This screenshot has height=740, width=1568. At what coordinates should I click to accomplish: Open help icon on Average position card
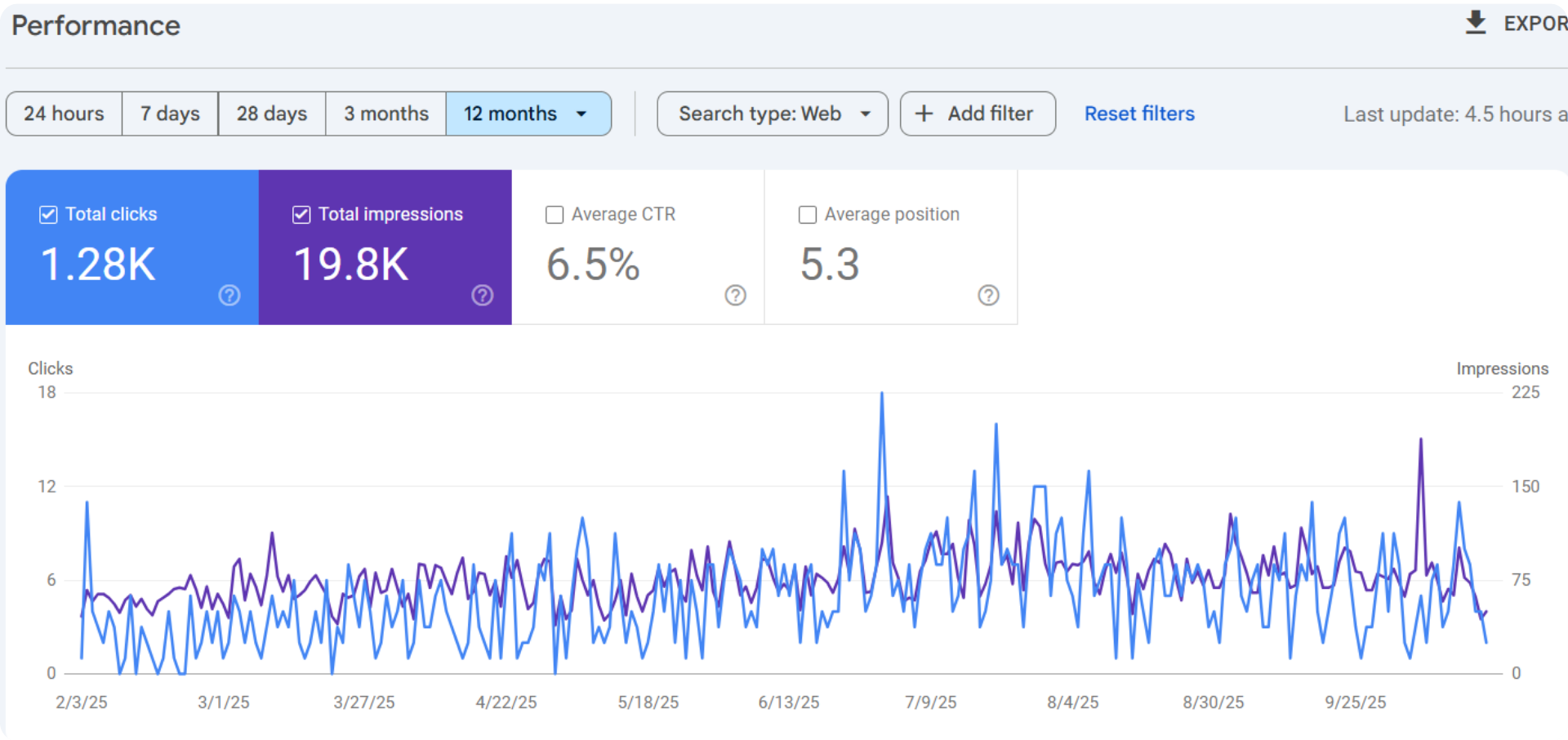(x=989, y=295)
